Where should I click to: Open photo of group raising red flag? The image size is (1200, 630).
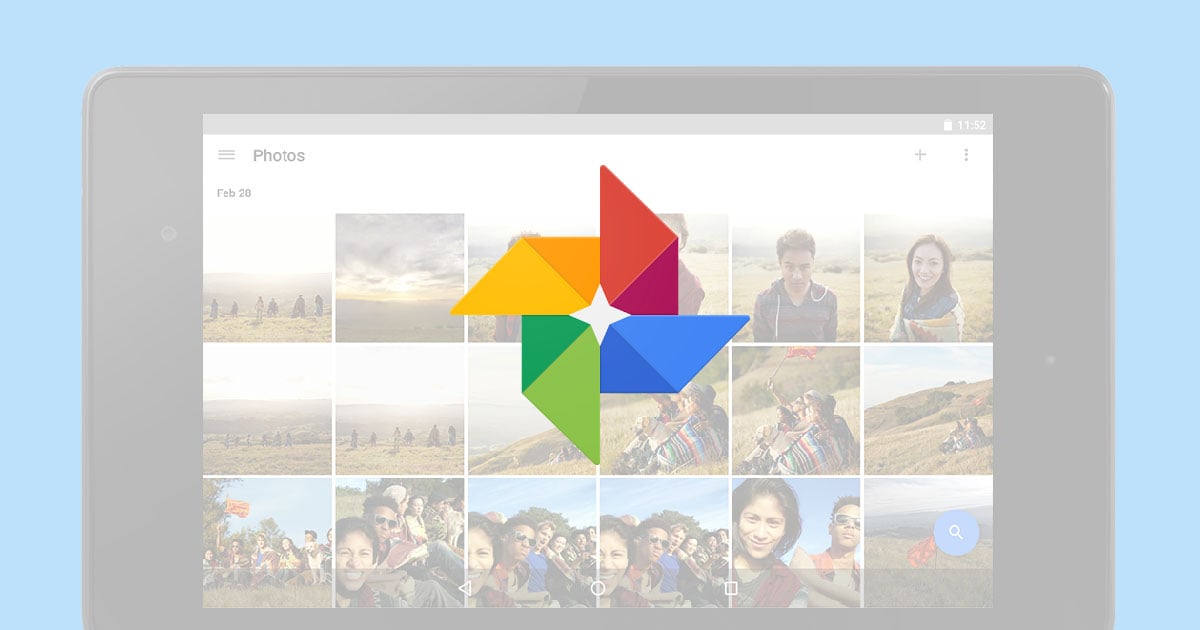(x=795, y=409)
